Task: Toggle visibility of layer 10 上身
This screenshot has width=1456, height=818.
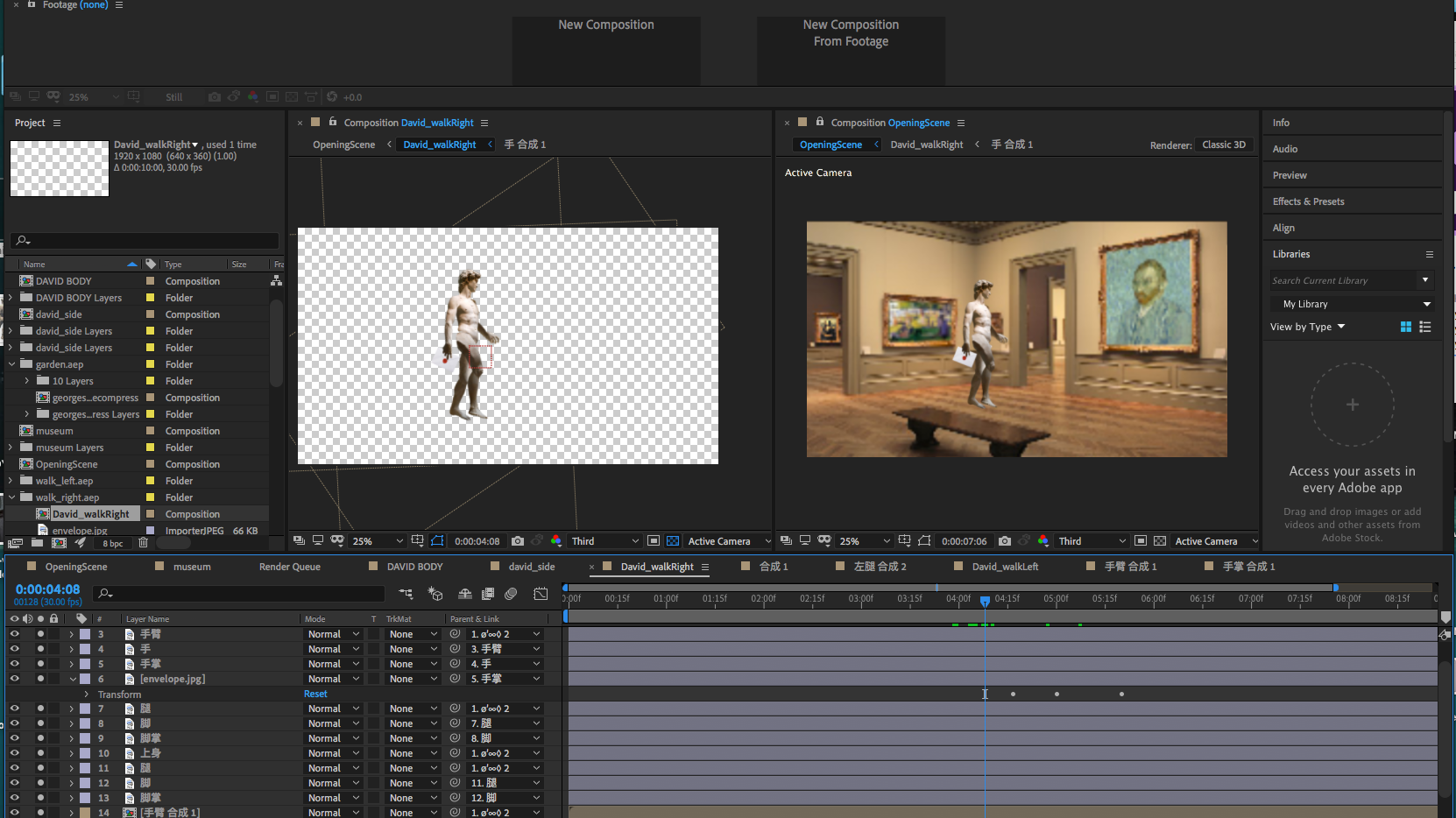Action: [14, 753]
